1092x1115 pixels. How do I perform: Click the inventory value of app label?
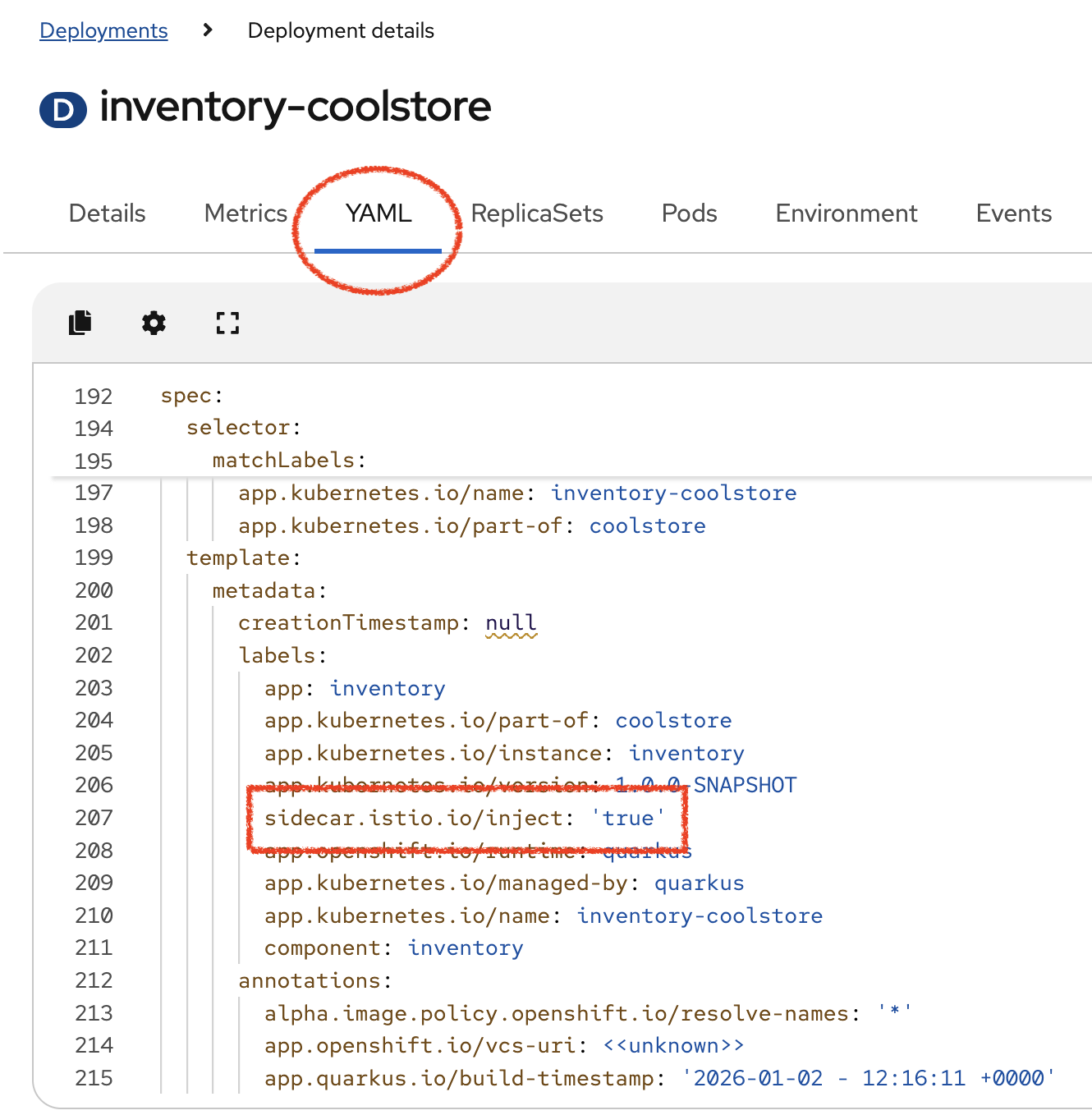coord(388,688)
